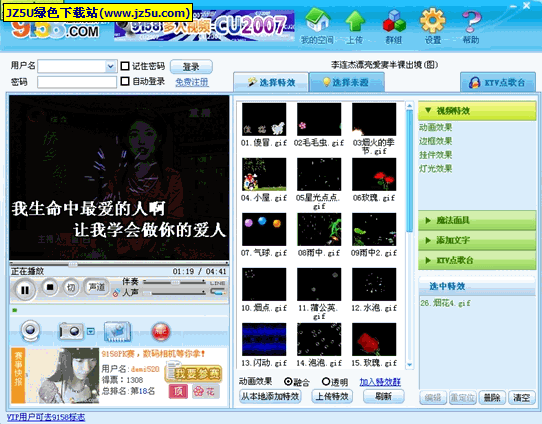This screenshot has width=542, height=424.
Task: Open the 免费注册 link
Action: point(192,82)
